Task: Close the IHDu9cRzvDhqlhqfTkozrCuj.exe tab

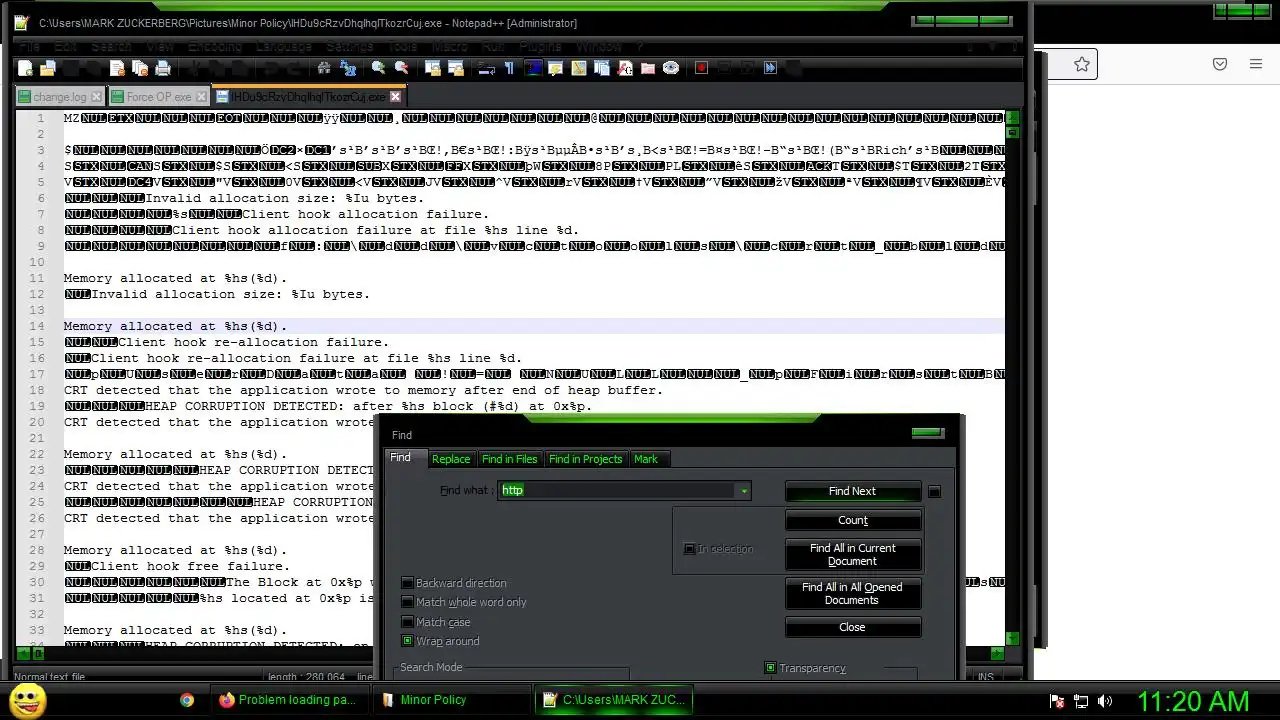Action: (395, 97)
